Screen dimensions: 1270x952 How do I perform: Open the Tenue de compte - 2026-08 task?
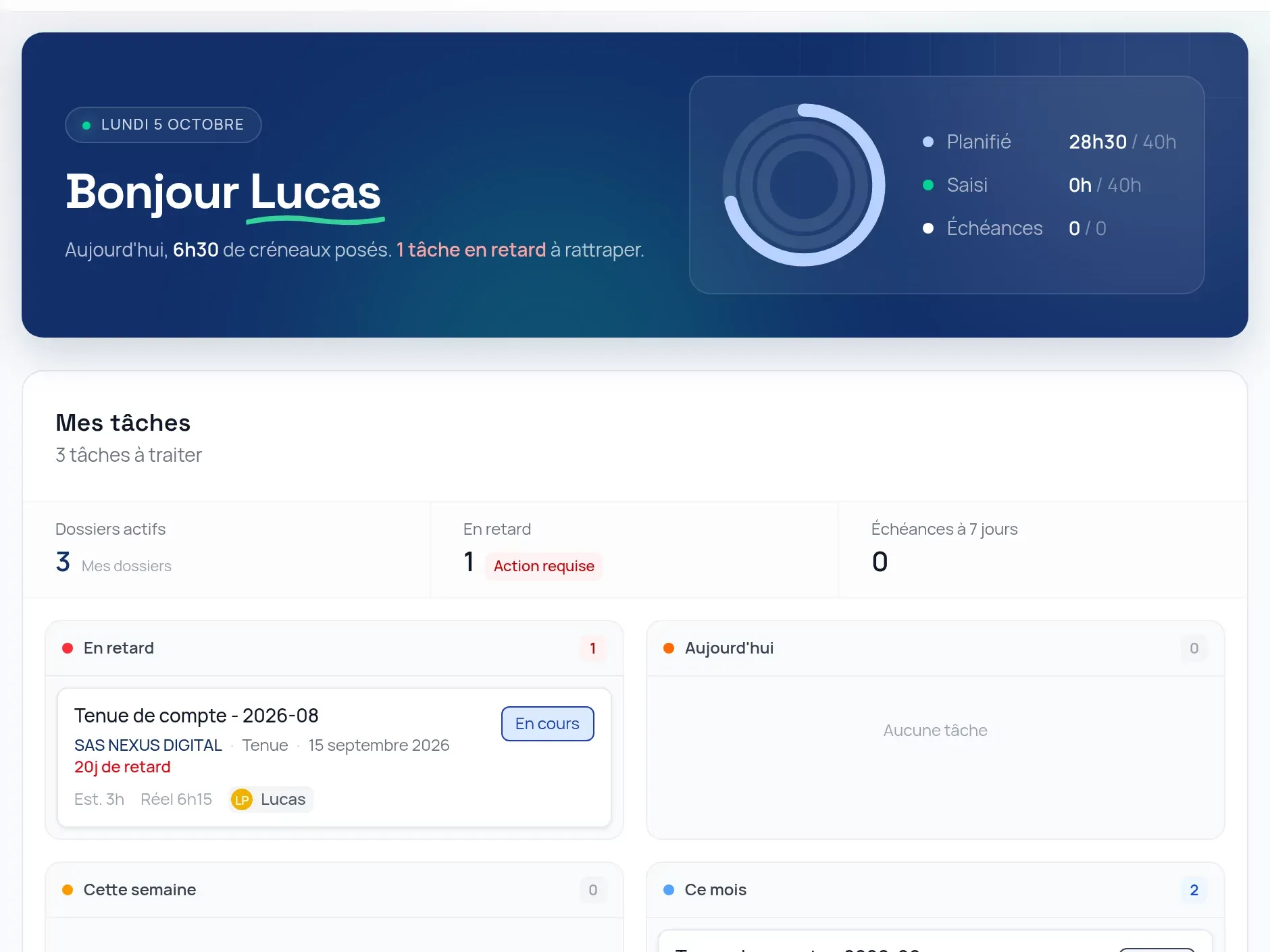tap(334, 758)
